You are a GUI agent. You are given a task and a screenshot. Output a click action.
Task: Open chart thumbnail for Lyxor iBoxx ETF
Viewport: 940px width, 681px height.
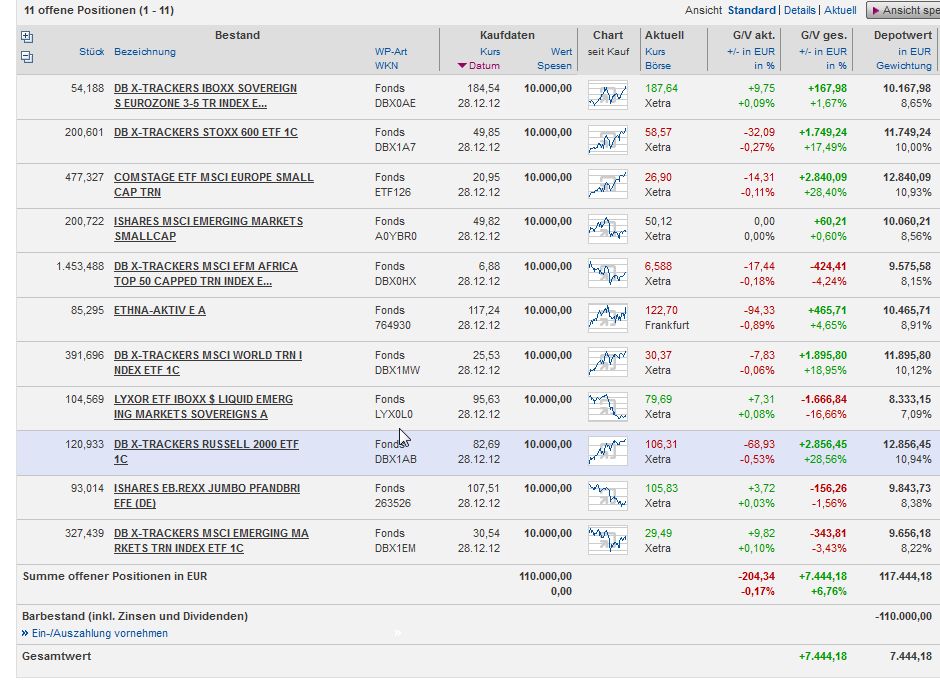pyautogui.click(x=607, y=407)
